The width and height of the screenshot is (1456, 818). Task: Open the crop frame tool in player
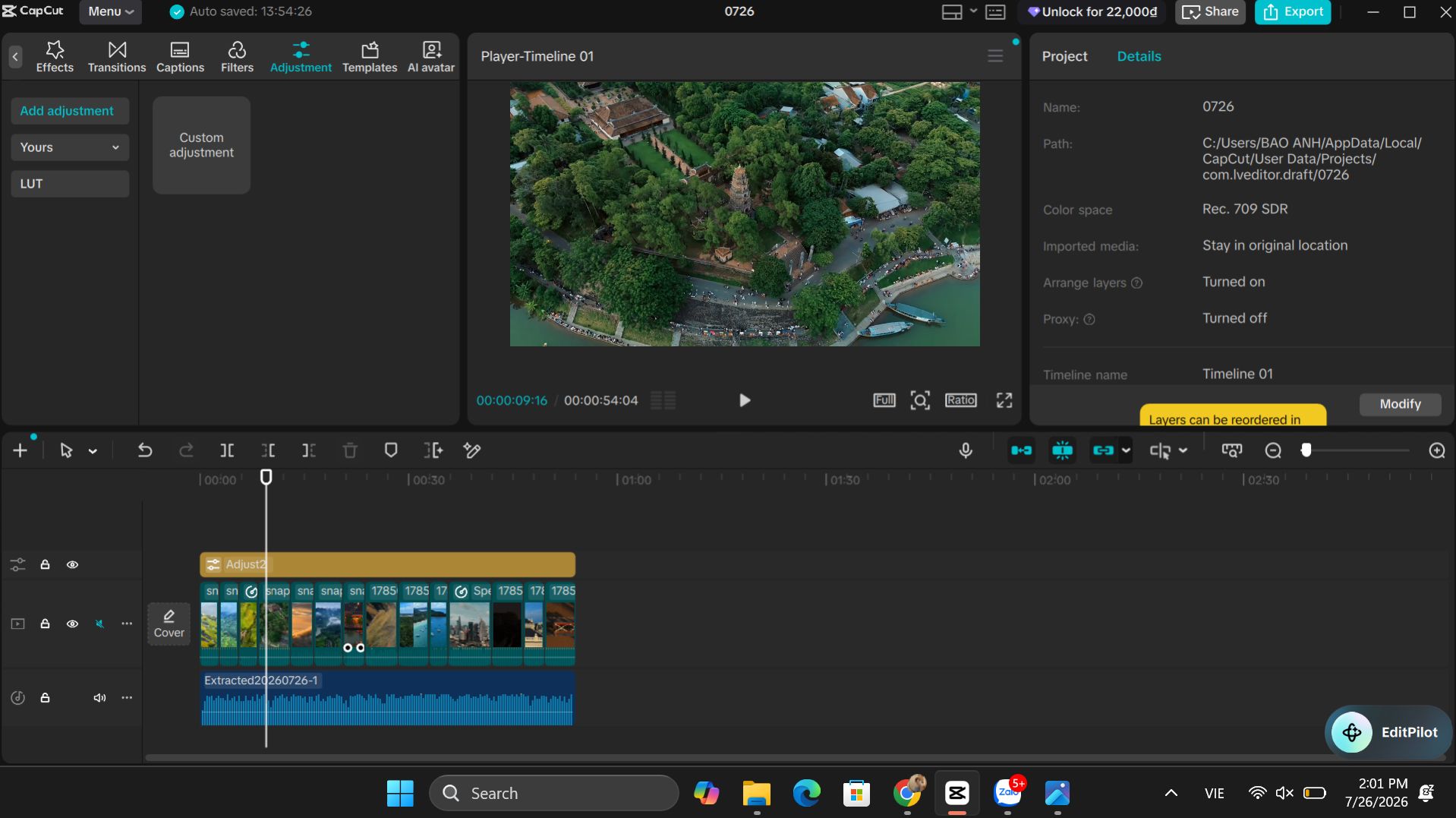(920, 400)
